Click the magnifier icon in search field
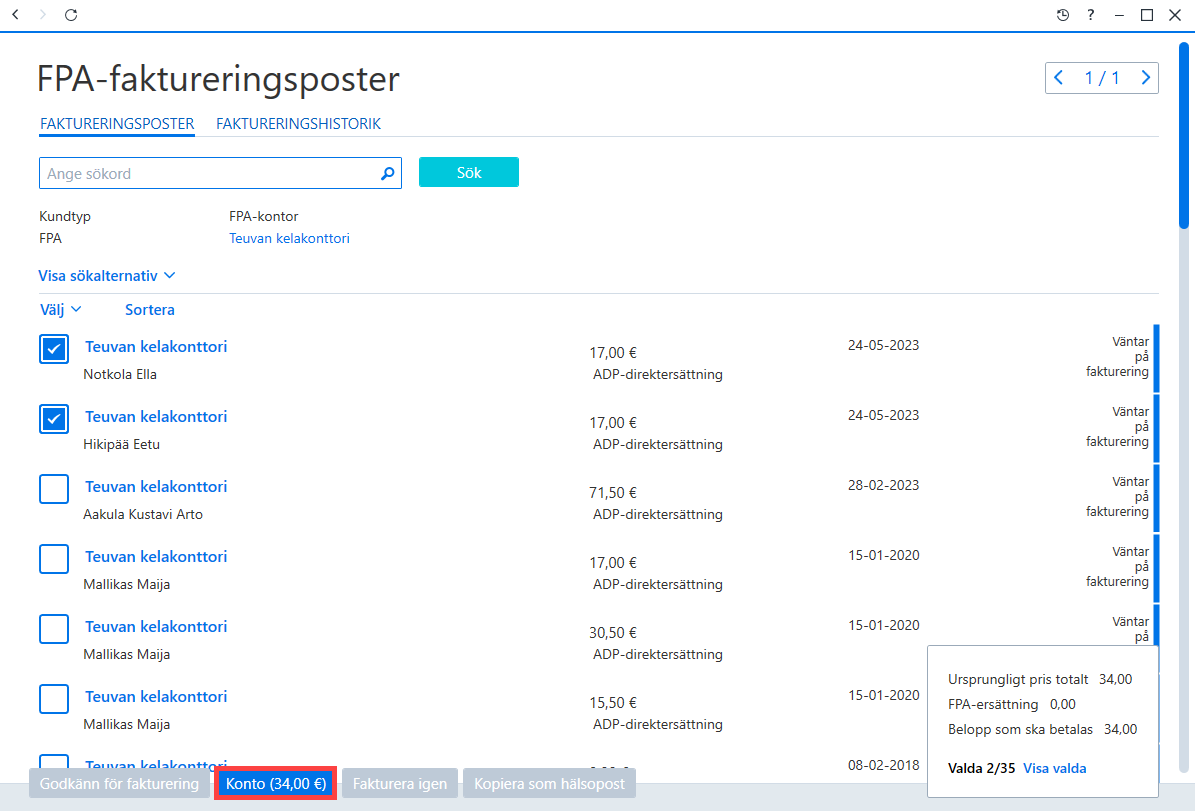The width and height of the screenshot is (1195, 811). click(x=387, y=174)
